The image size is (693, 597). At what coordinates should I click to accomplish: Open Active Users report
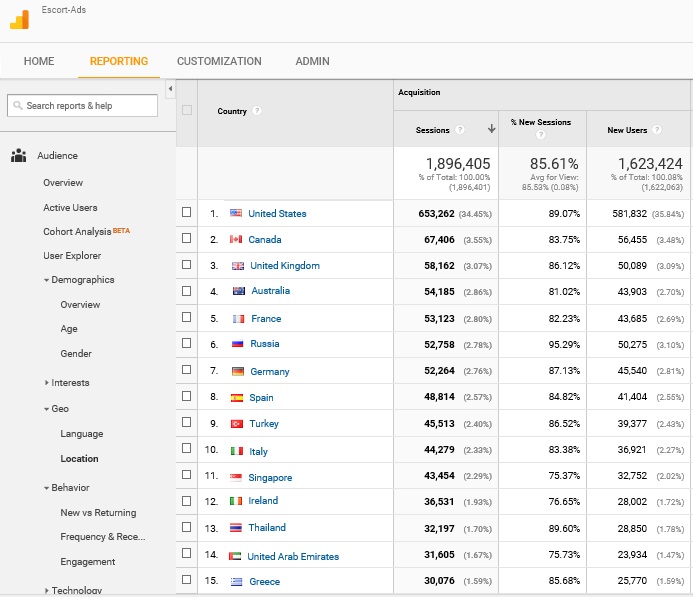(70, 207)
